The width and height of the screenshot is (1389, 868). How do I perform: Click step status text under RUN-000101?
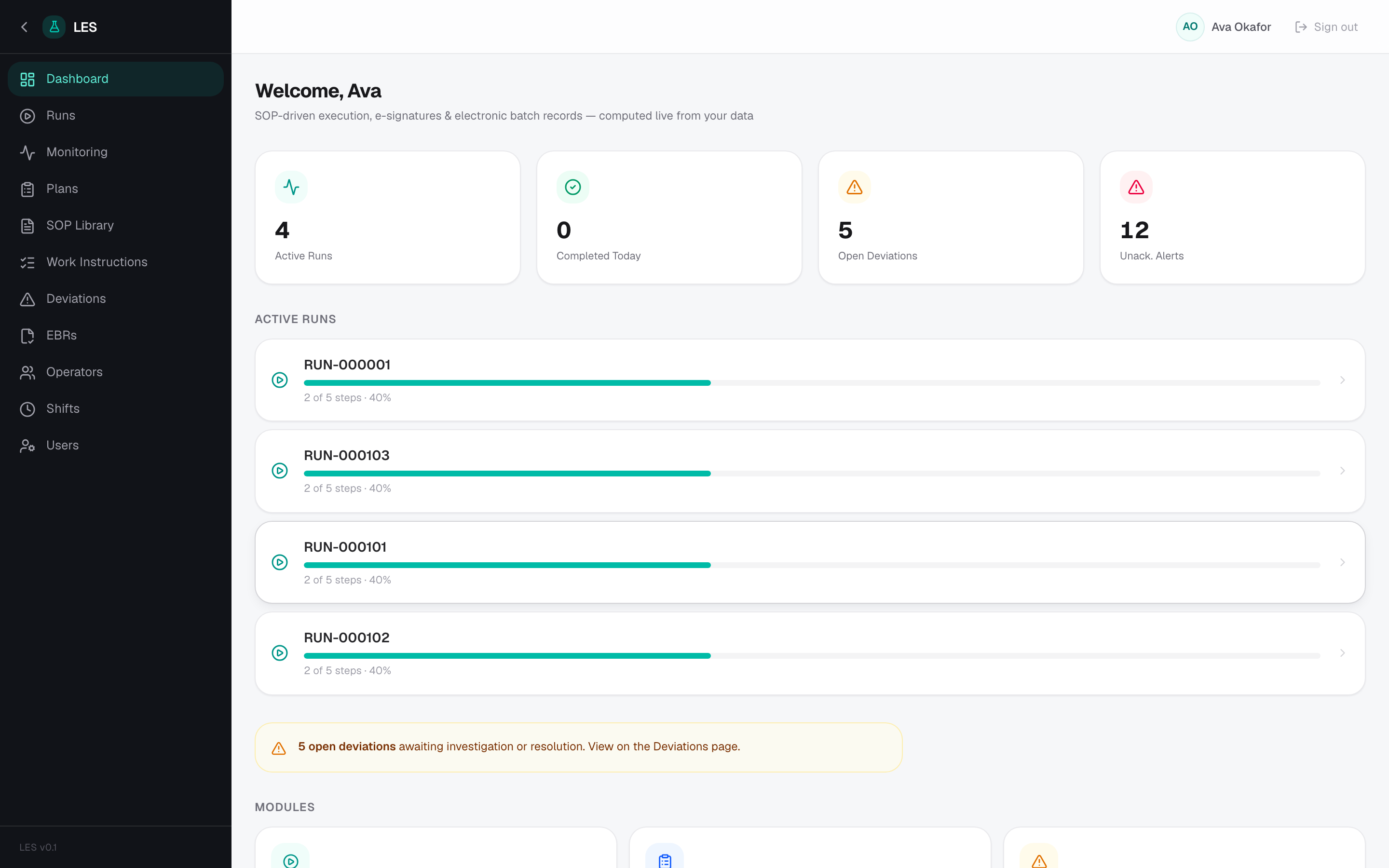(x=347, y=581)
